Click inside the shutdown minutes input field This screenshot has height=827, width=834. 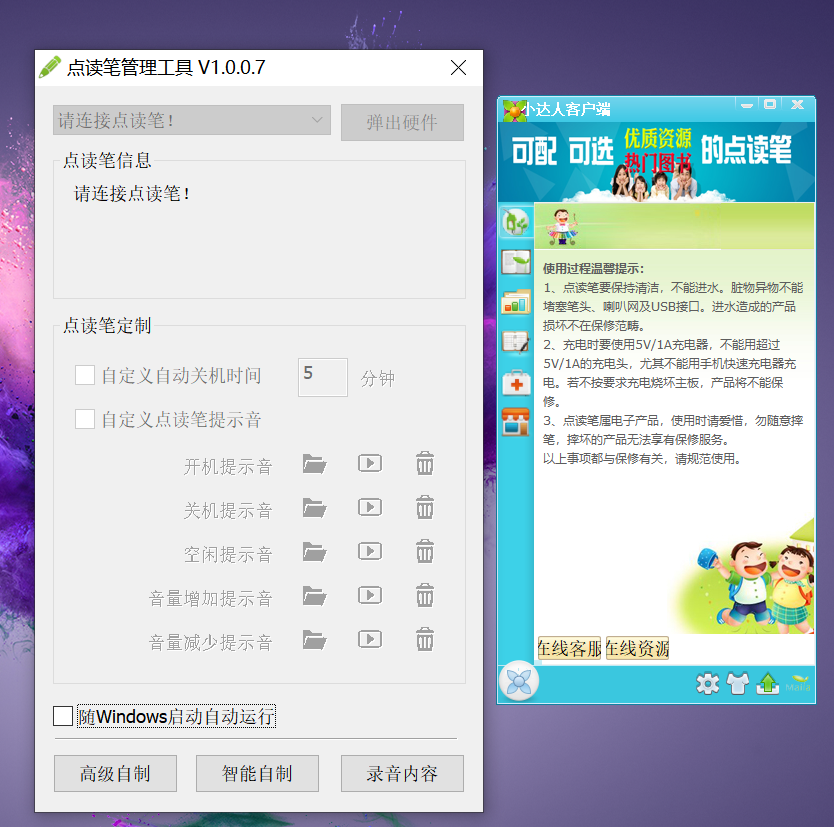322,377
